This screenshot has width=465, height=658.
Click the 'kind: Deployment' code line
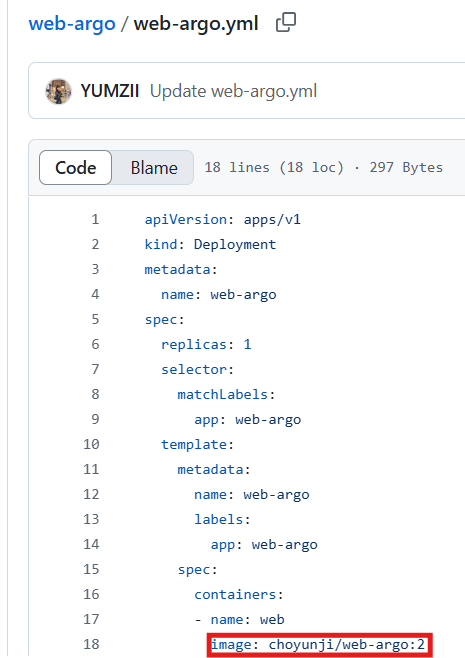point(210,244)
